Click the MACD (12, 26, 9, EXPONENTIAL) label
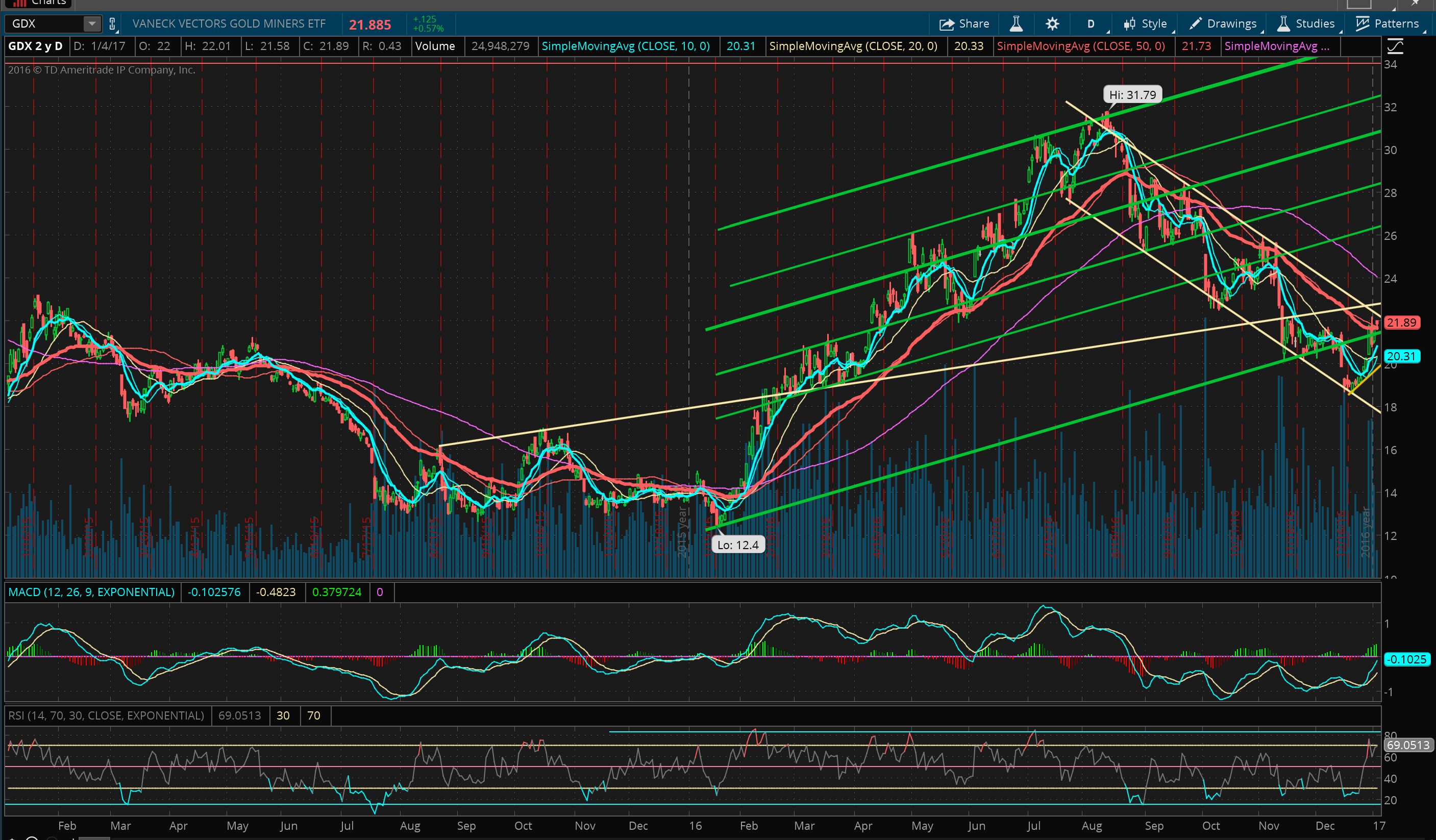The width and height of the screenshot is (1436, 840). click(91, 592)
